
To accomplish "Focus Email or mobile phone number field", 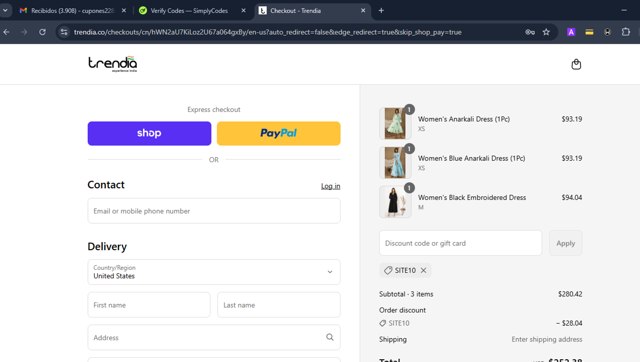I will (214, 211).
